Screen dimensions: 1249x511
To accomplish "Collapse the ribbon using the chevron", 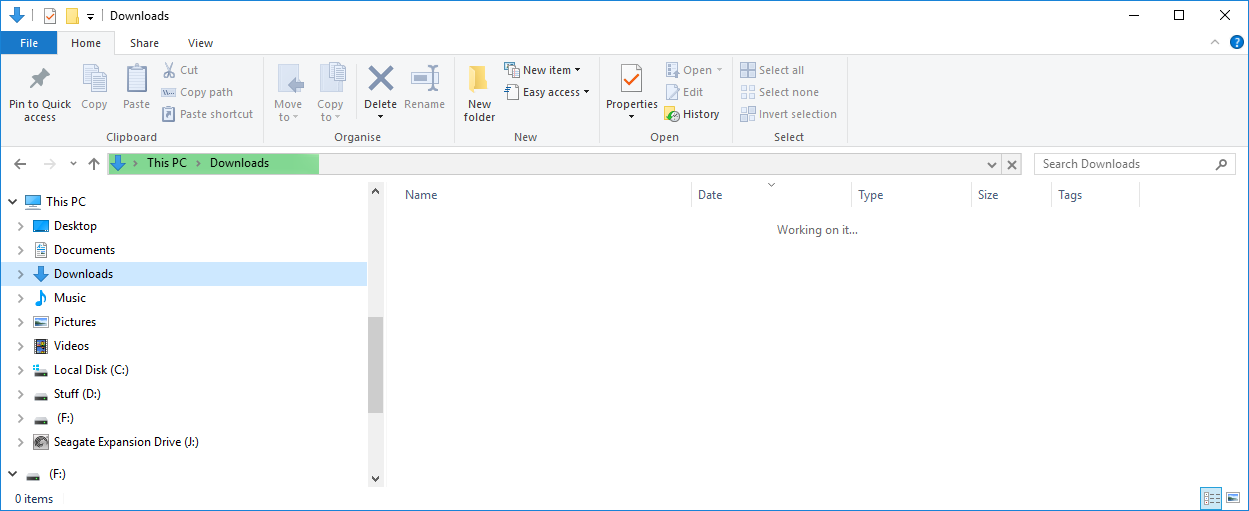I will pos(1214,43).
